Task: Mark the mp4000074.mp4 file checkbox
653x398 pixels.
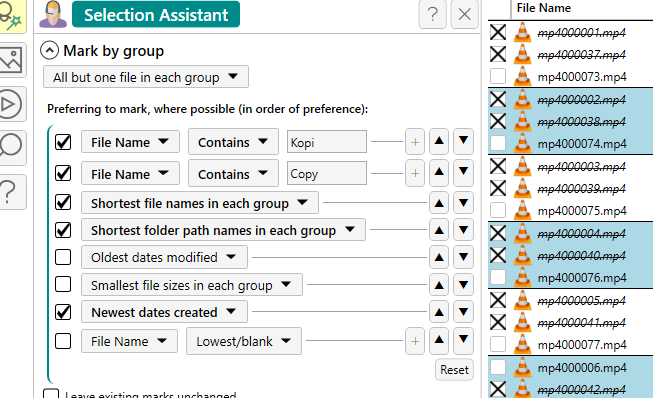Action: coord(498,143)
